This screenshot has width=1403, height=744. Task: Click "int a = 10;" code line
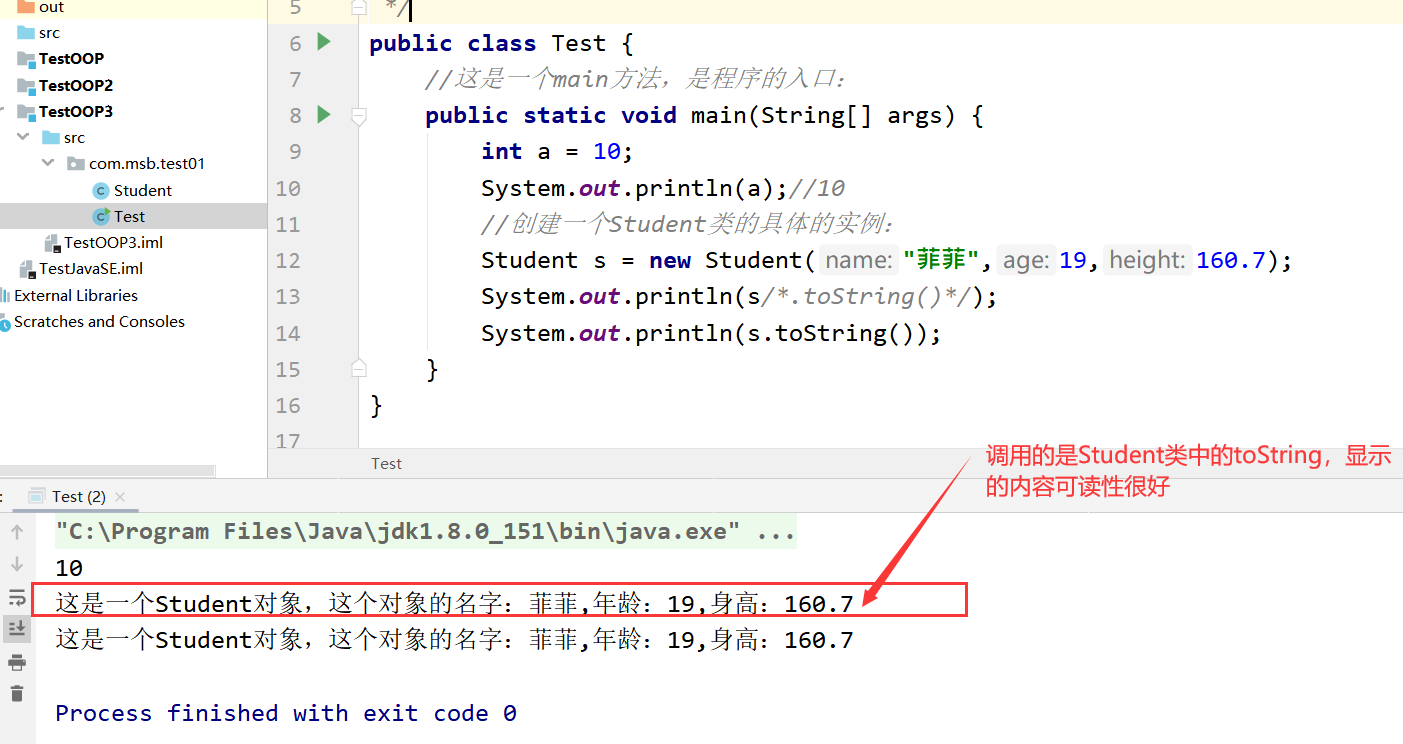[x=557, y=151]
